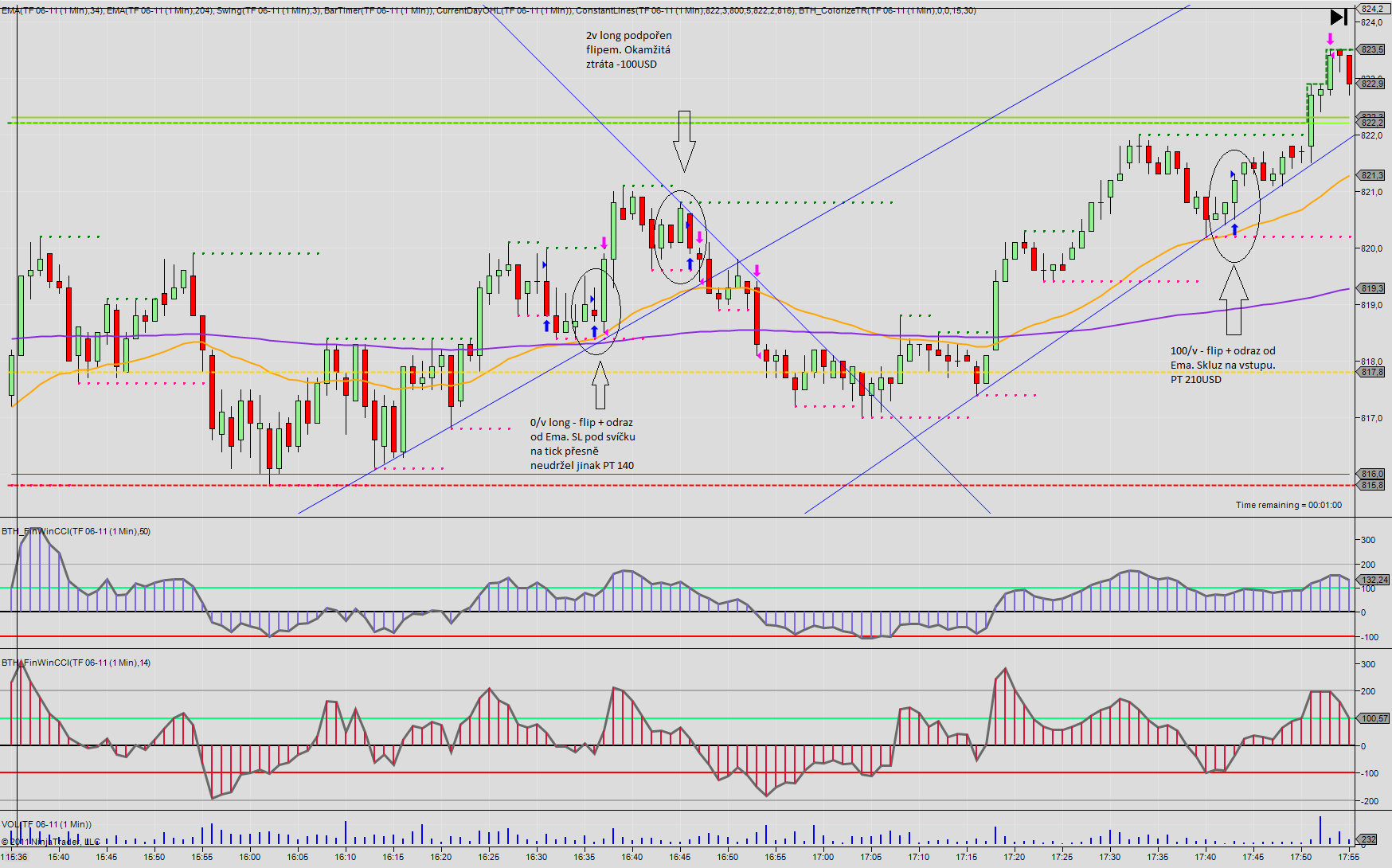Click the 815,8 price marker

pos(1372,485)
